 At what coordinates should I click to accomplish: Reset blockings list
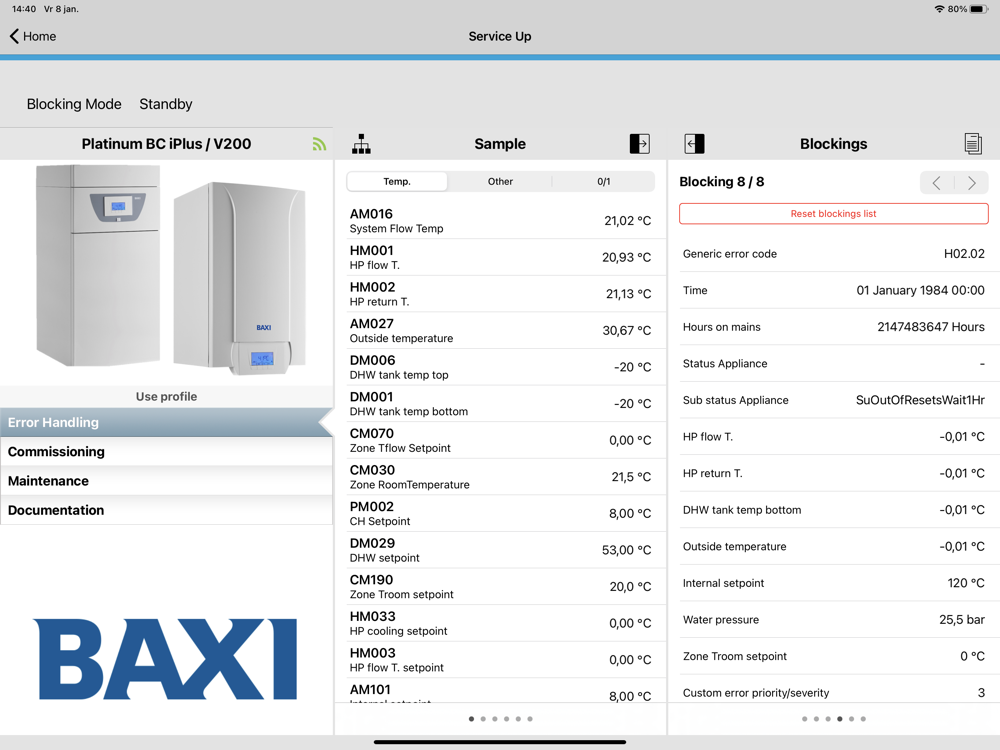834,214
